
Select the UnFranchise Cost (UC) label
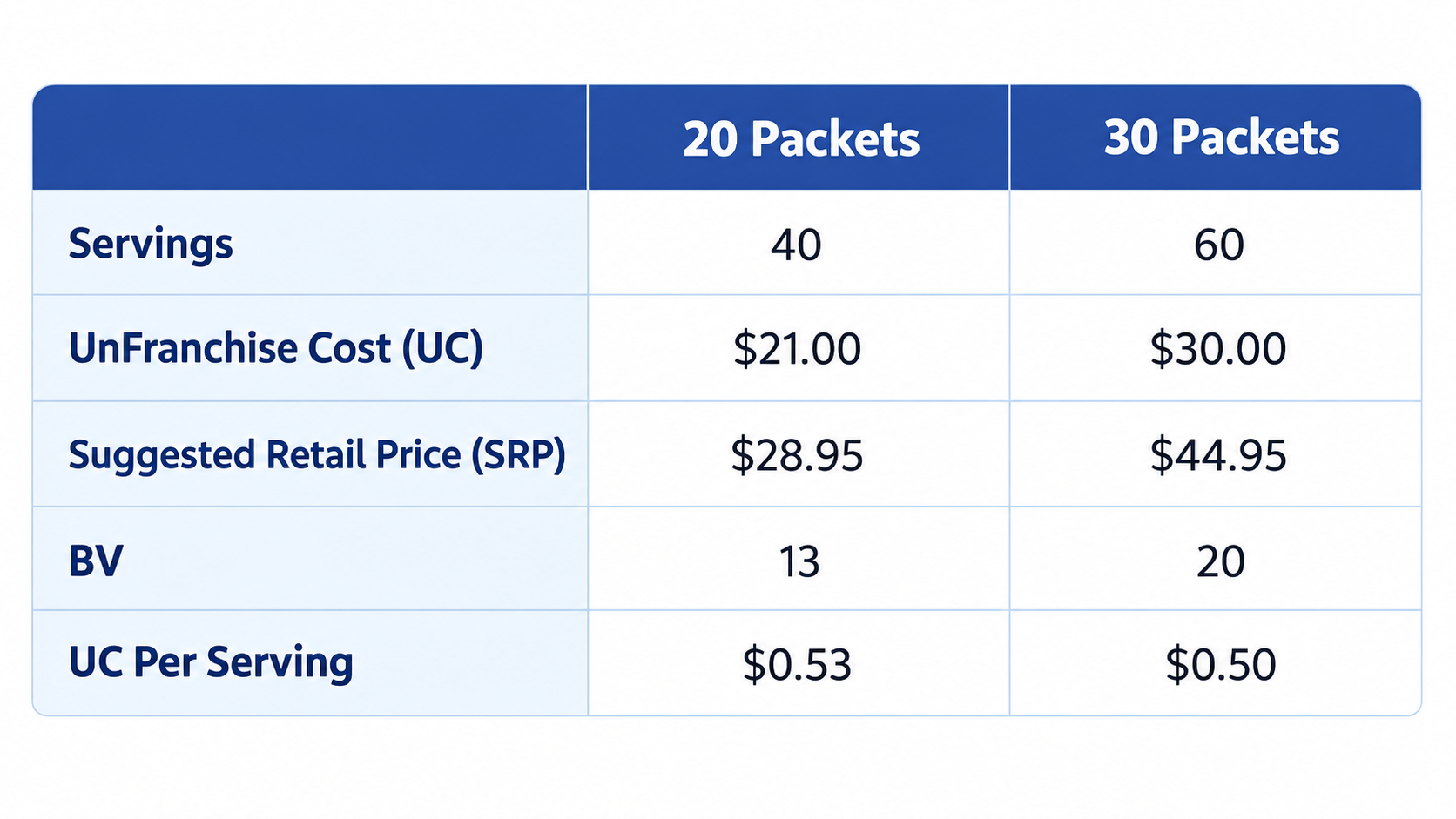click(275, 348)
